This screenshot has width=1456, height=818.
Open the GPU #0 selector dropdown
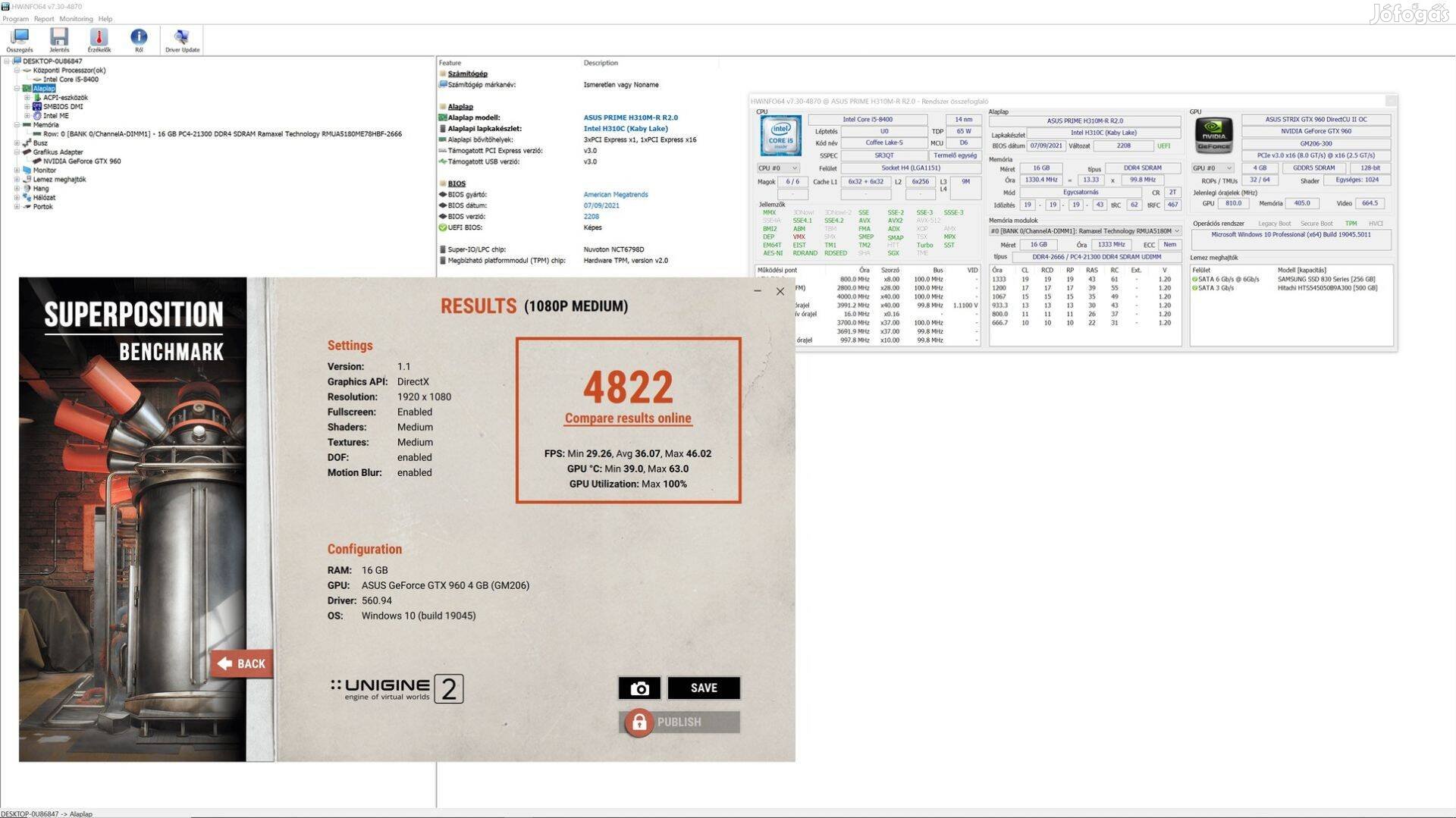(1213, 168)
